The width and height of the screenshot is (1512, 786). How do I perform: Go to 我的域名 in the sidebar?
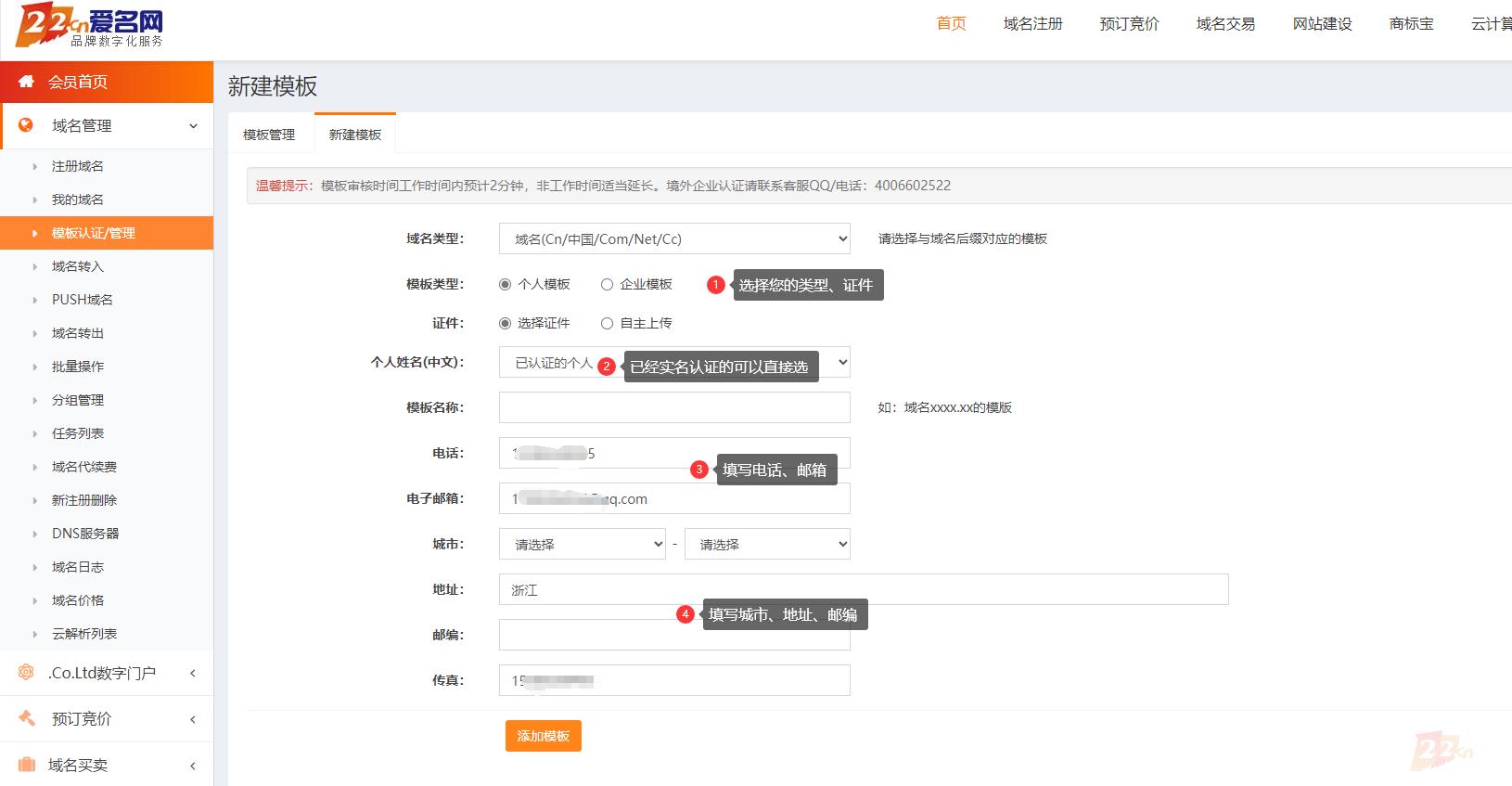point(78,200)
